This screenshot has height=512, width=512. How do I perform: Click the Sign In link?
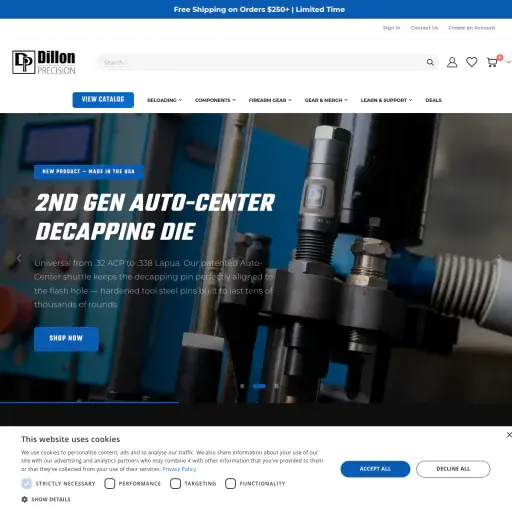coord(391,28)
